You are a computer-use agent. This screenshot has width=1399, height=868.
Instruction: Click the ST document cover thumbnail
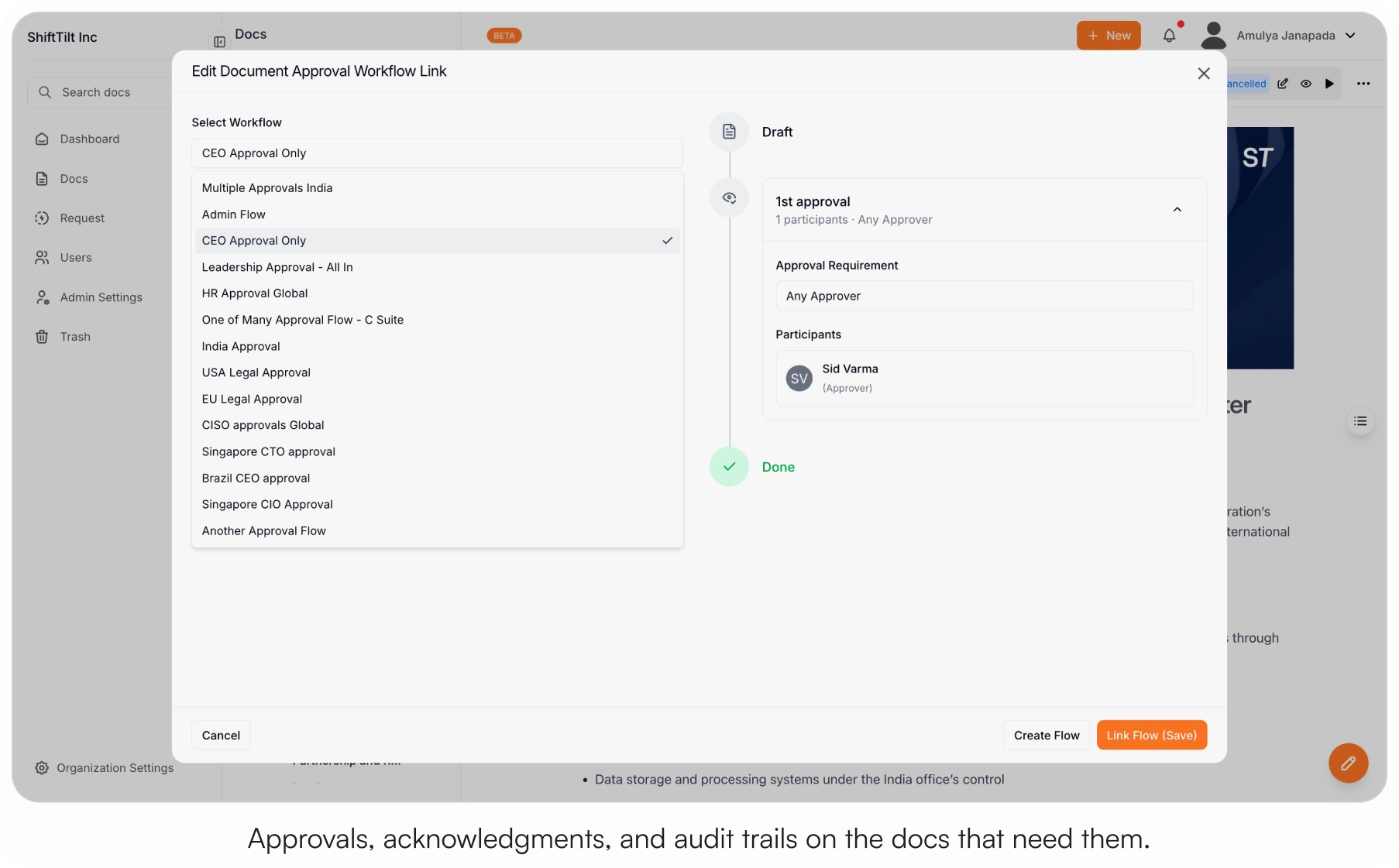[x=1260, y=248]
